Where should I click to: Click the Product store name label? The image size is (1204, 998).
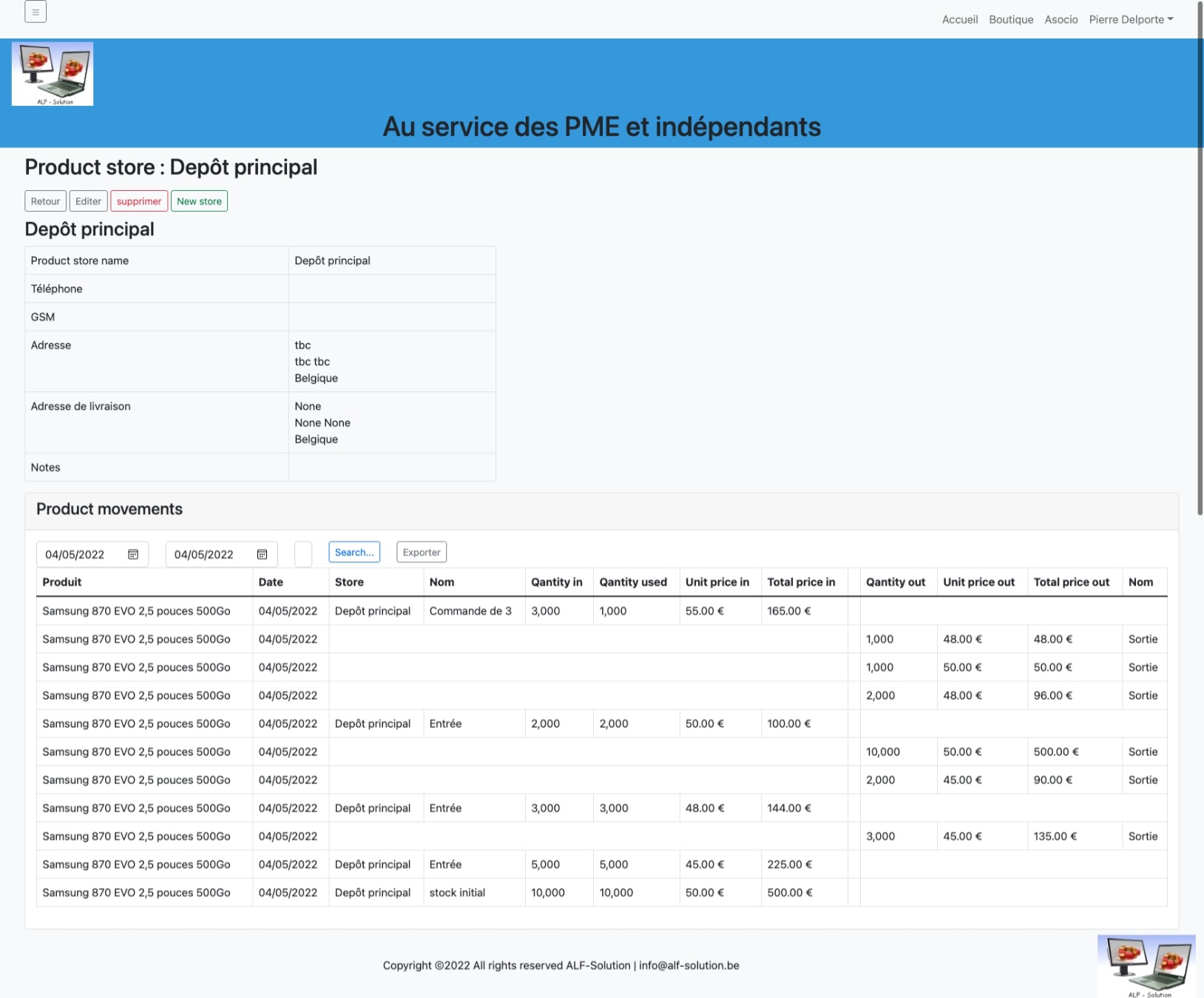click(80, 260)
